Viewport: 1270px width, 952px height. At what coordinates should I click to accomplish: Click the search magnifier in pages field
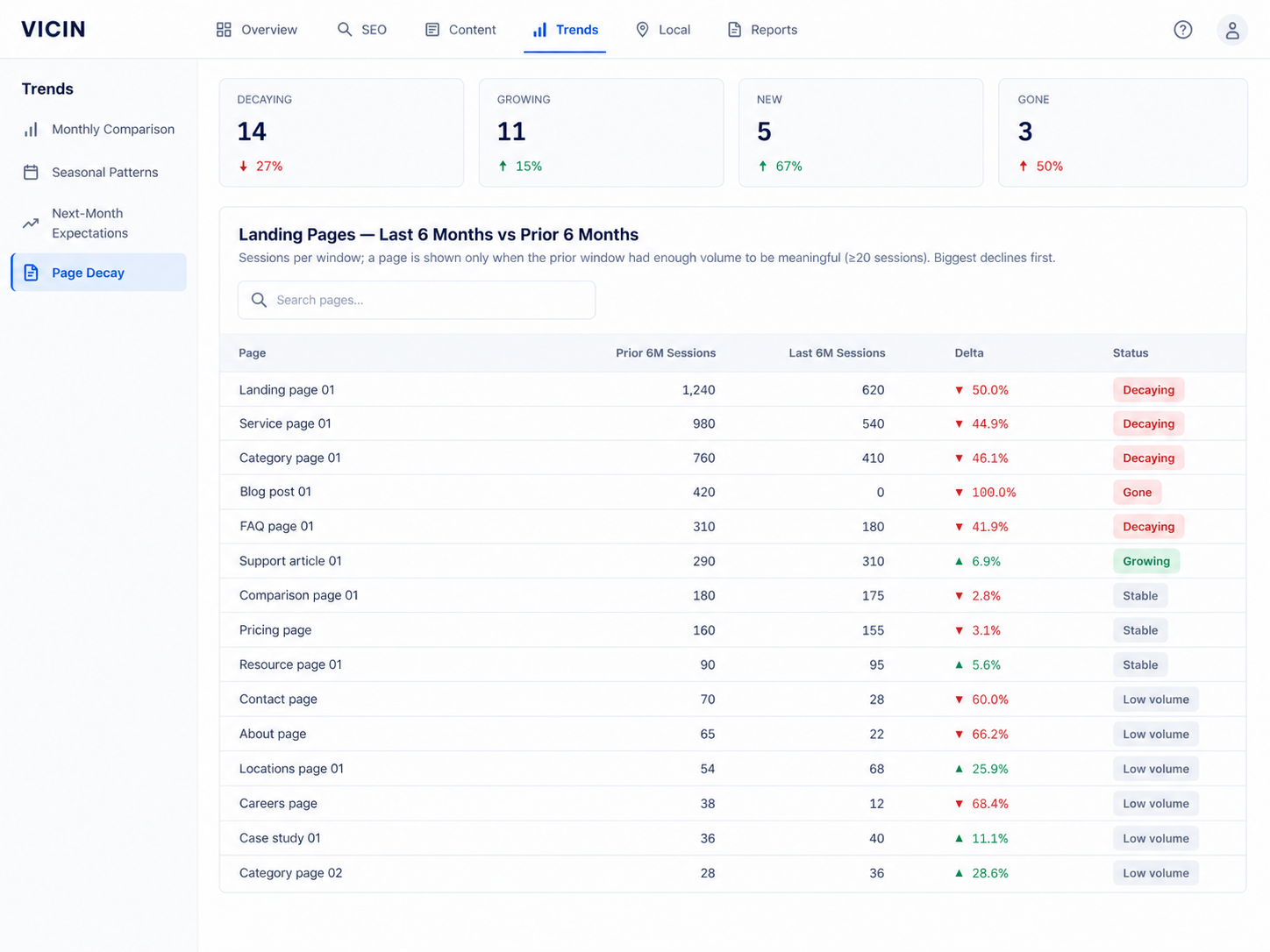click(x=259, y=300)
